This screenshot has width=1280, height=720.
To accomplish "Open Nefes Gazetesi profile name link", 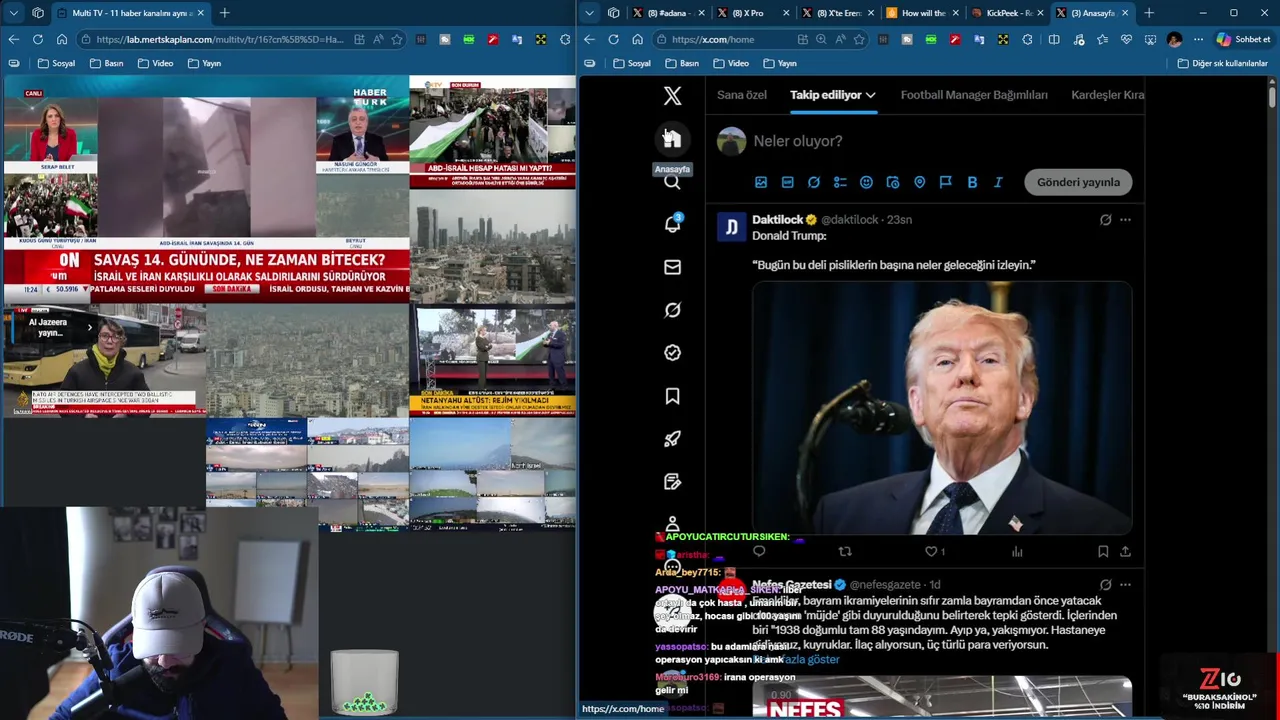I will (792, 585).
